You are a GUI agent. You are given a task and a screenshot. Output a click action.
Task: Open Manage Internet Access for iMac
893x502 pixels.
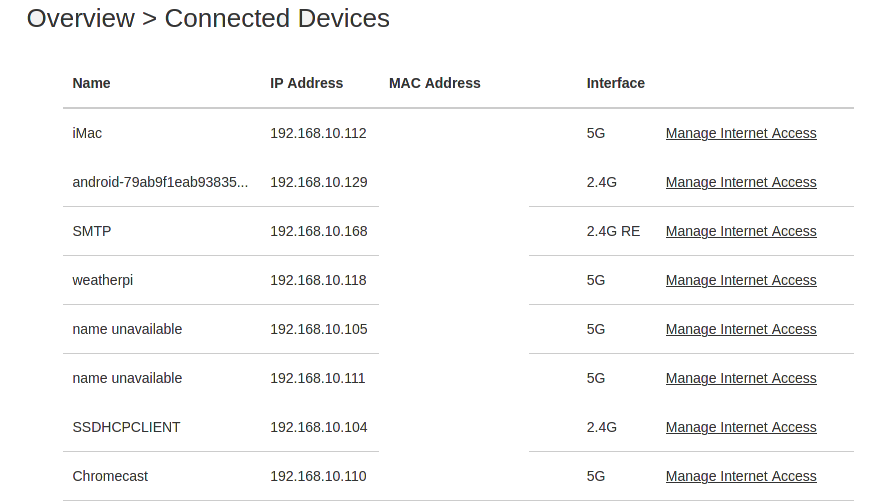tap(741, 133)
